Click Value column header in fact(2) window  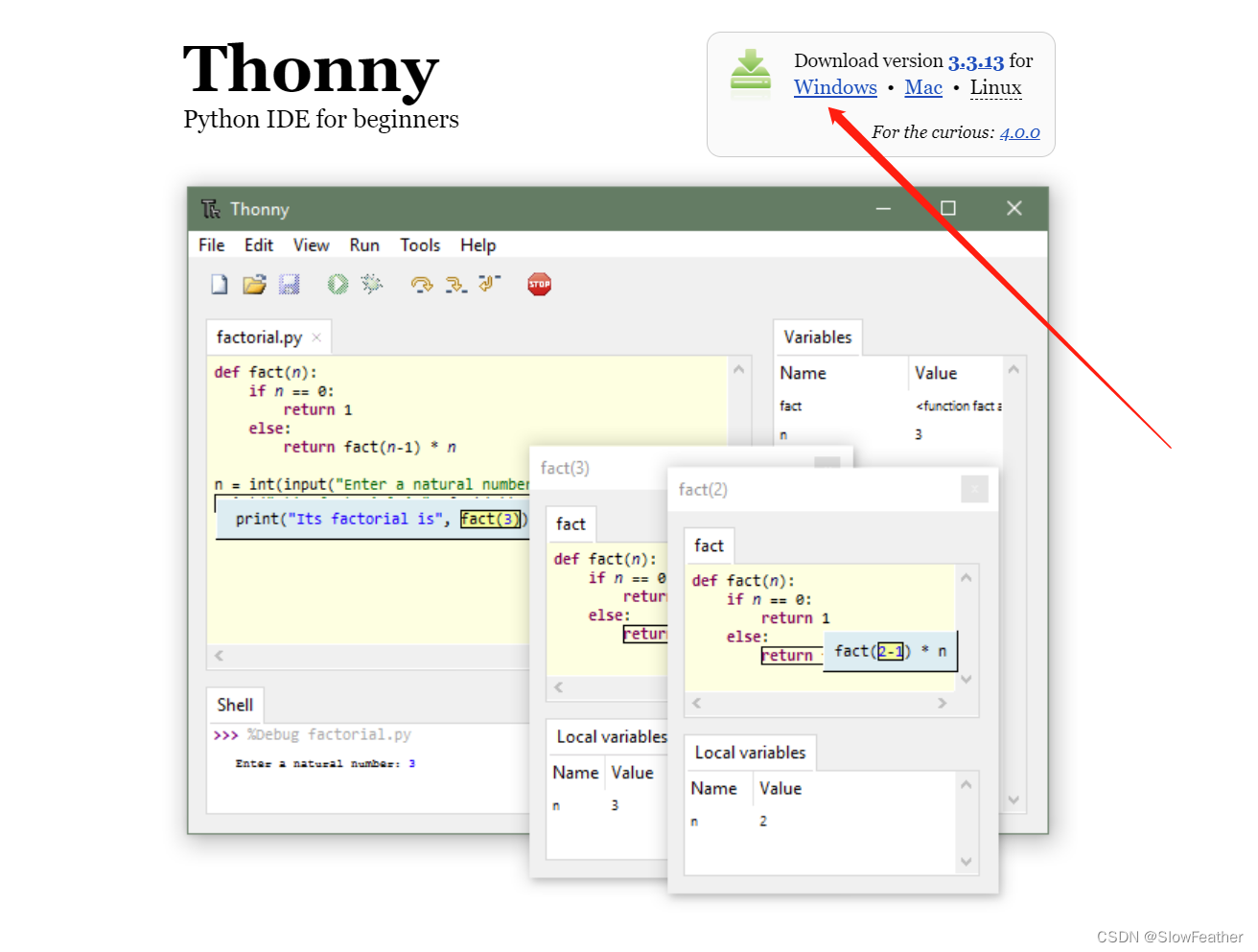click(780, 788)
